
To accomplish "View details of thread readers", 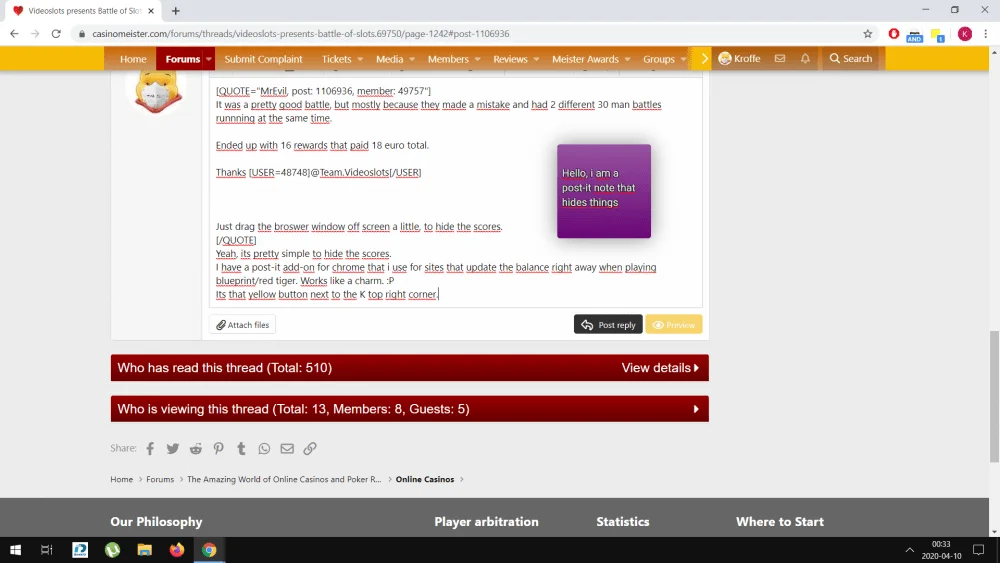I will 660,368.
